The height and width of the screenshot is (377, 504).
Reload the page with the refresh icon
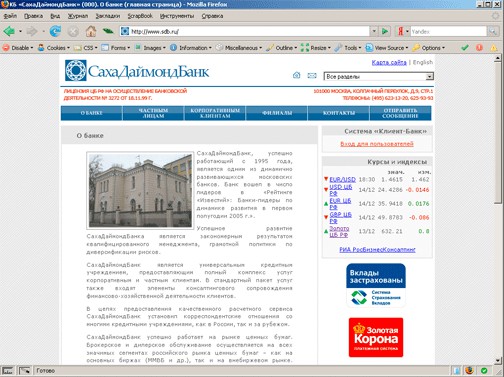pos(55,32)
